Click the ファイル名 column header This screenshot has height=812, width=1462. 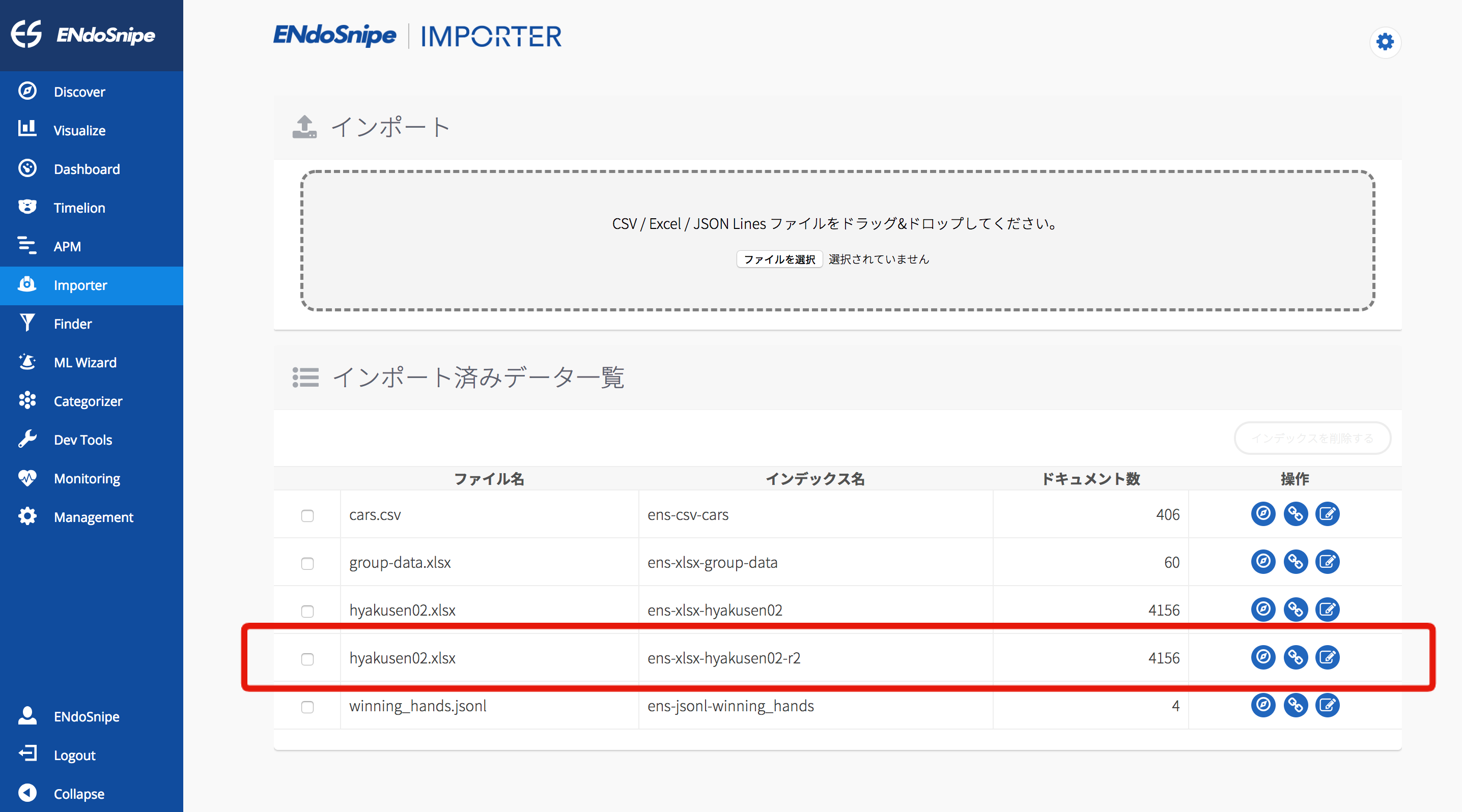tap(489, 479)
